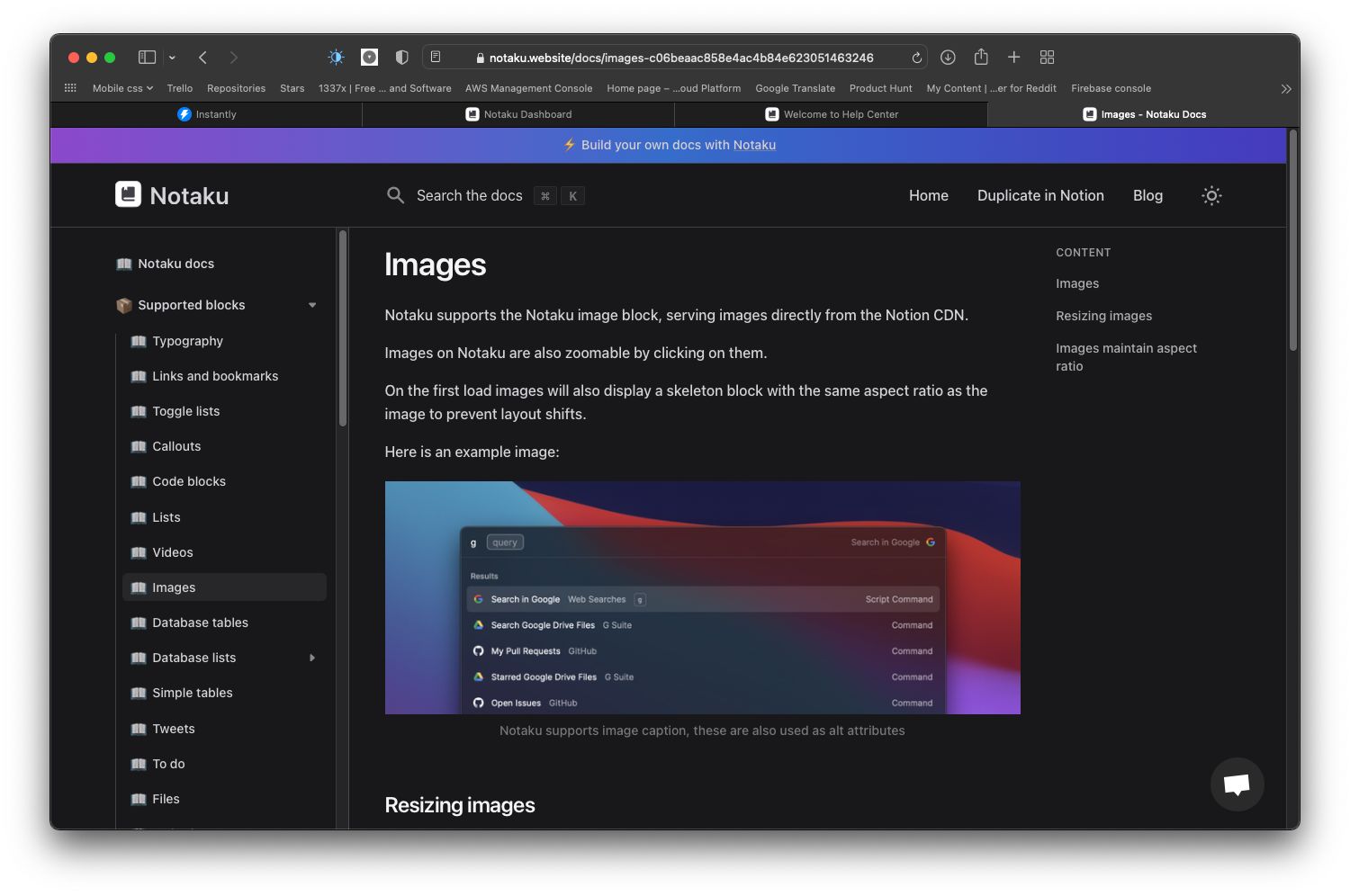Go back with the back arrow

(x=203, y=57)
